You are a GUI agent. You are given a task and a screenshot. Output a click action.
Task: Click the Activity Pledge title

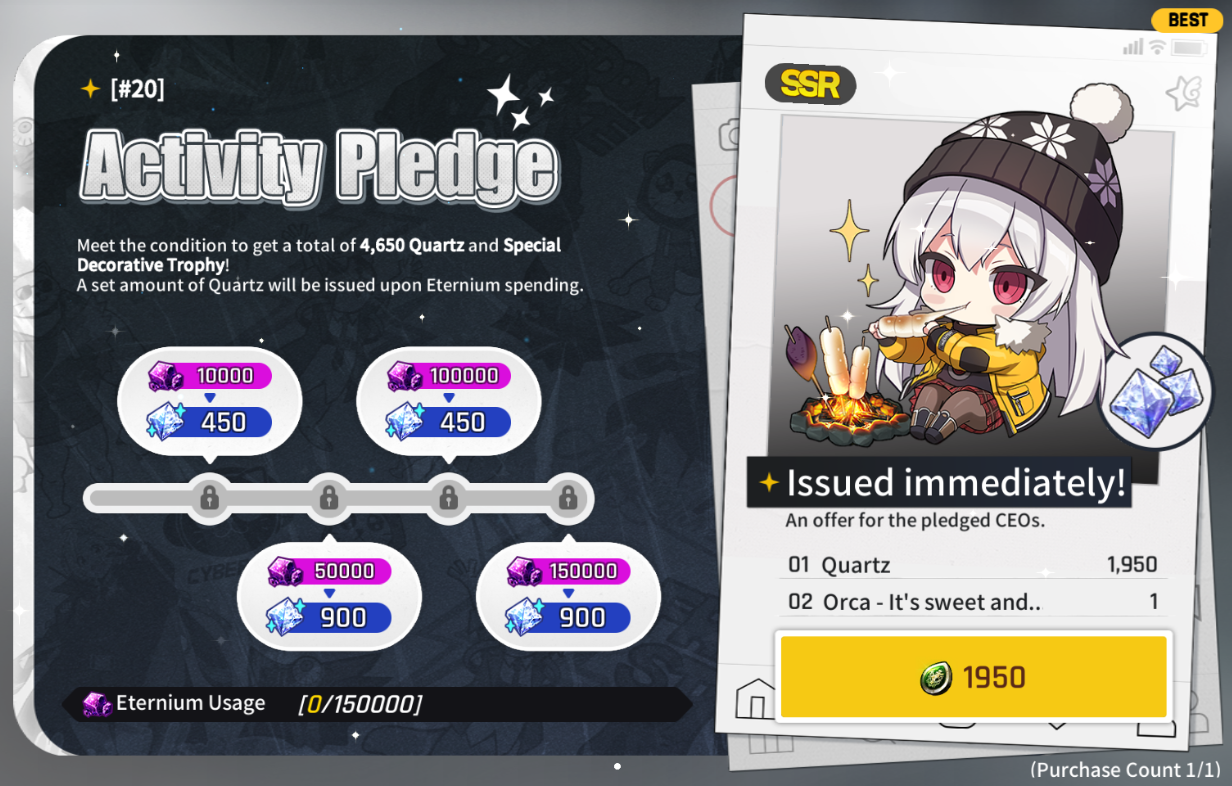[319, 165]
